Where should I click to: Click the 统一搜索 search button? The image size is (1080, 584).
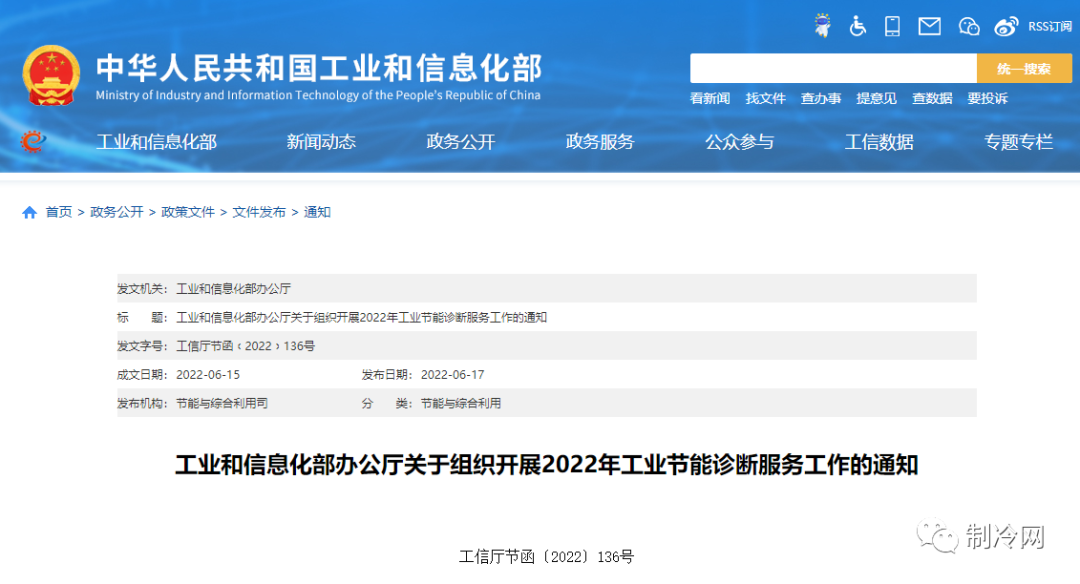pos(1025,67)
